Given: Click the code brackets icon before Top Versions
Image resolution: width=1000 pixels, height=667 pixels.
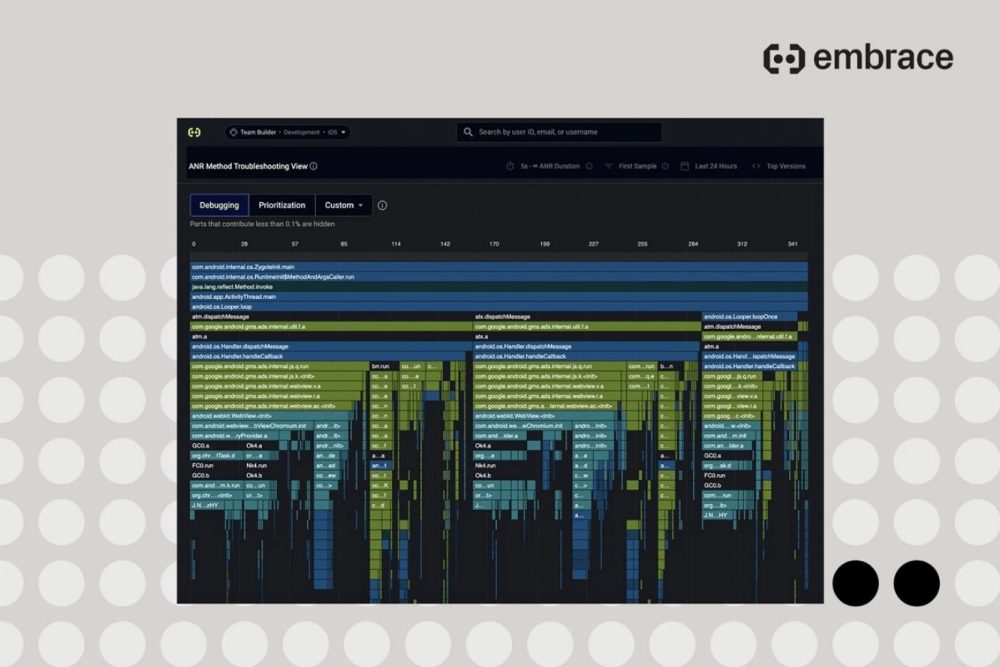Looking at the screenshot, I should (756, 167).
